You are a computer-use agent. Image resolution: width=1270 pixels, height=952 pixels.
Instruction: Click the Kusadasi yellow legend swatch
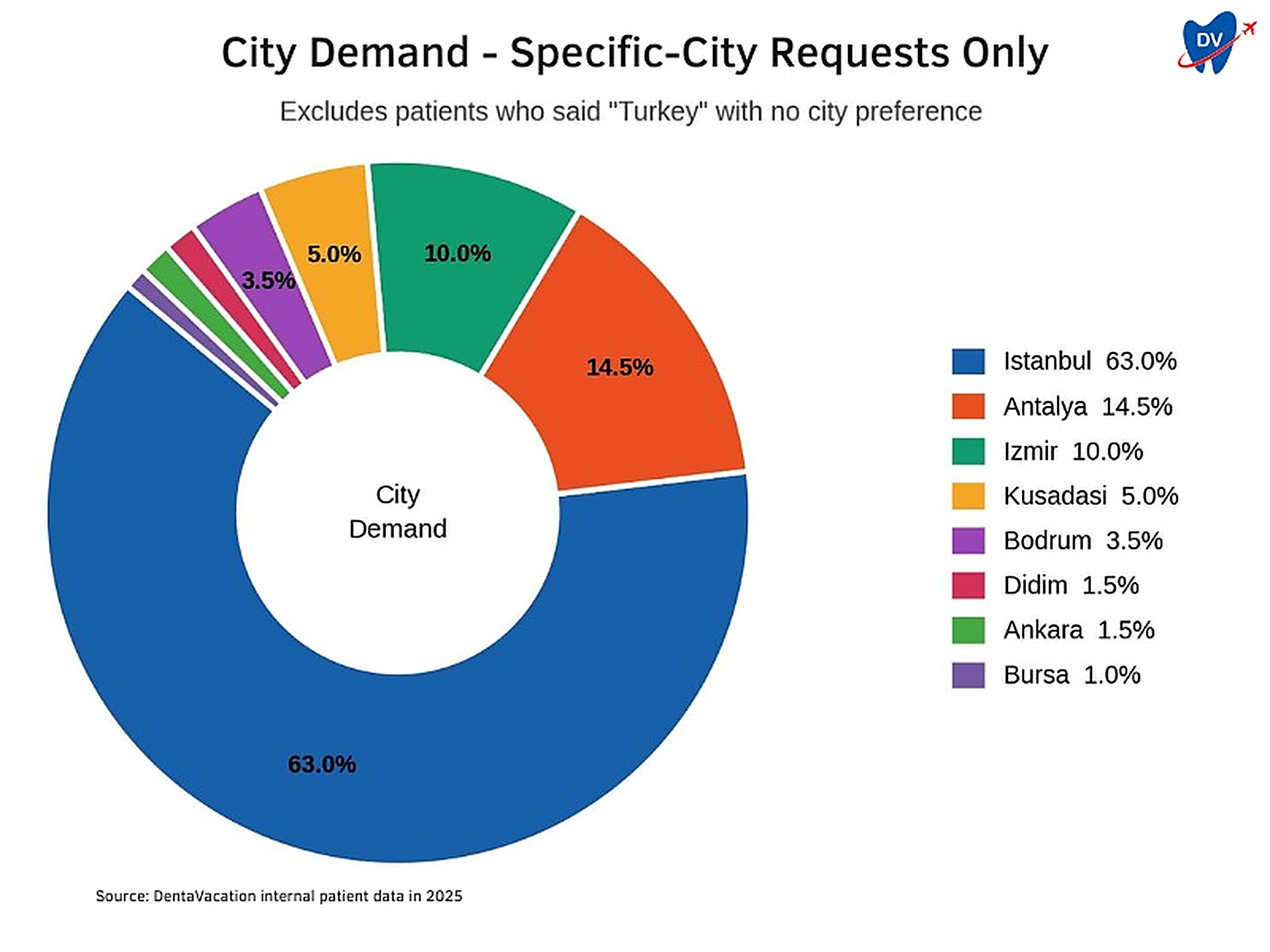point(968,496)
